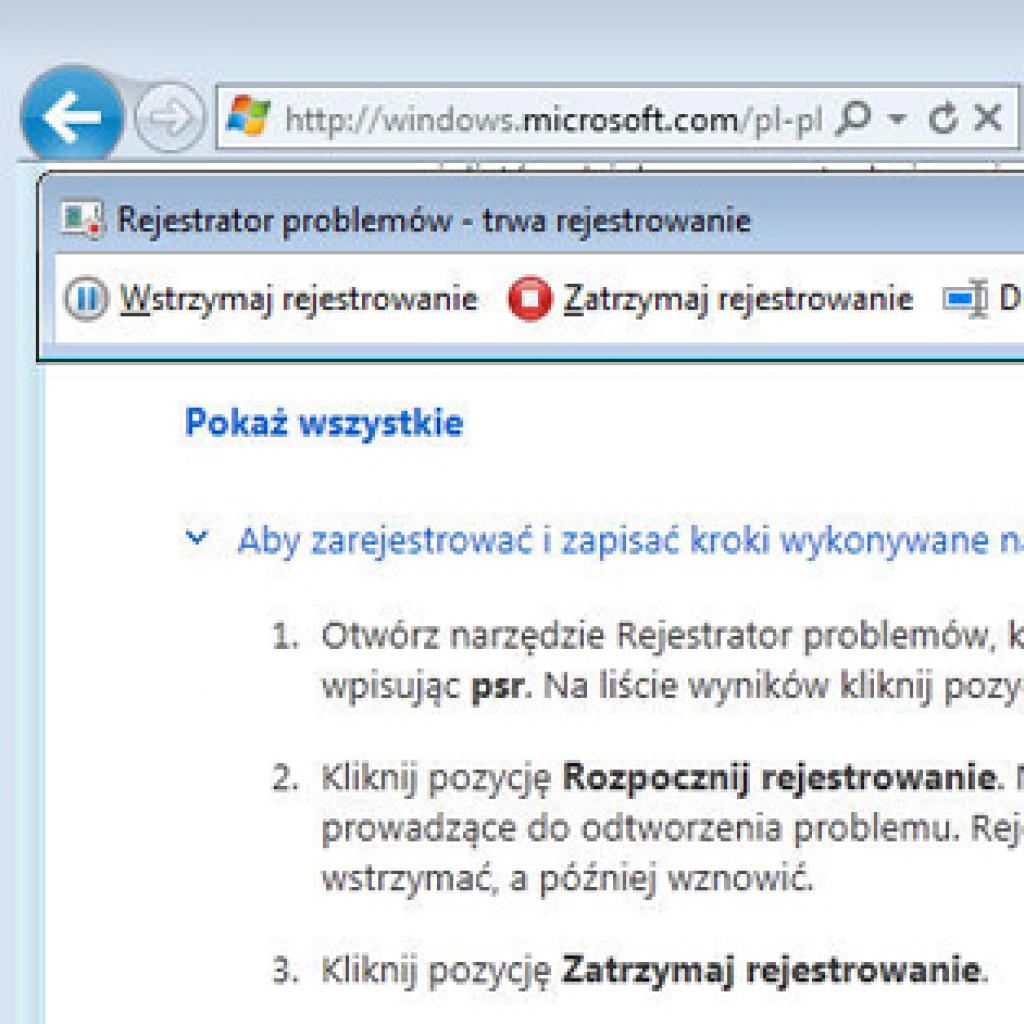Click the text wstrzymać, a później wznowić
The height and width of the screenshot is (1024, 1024).
point(568,879)
